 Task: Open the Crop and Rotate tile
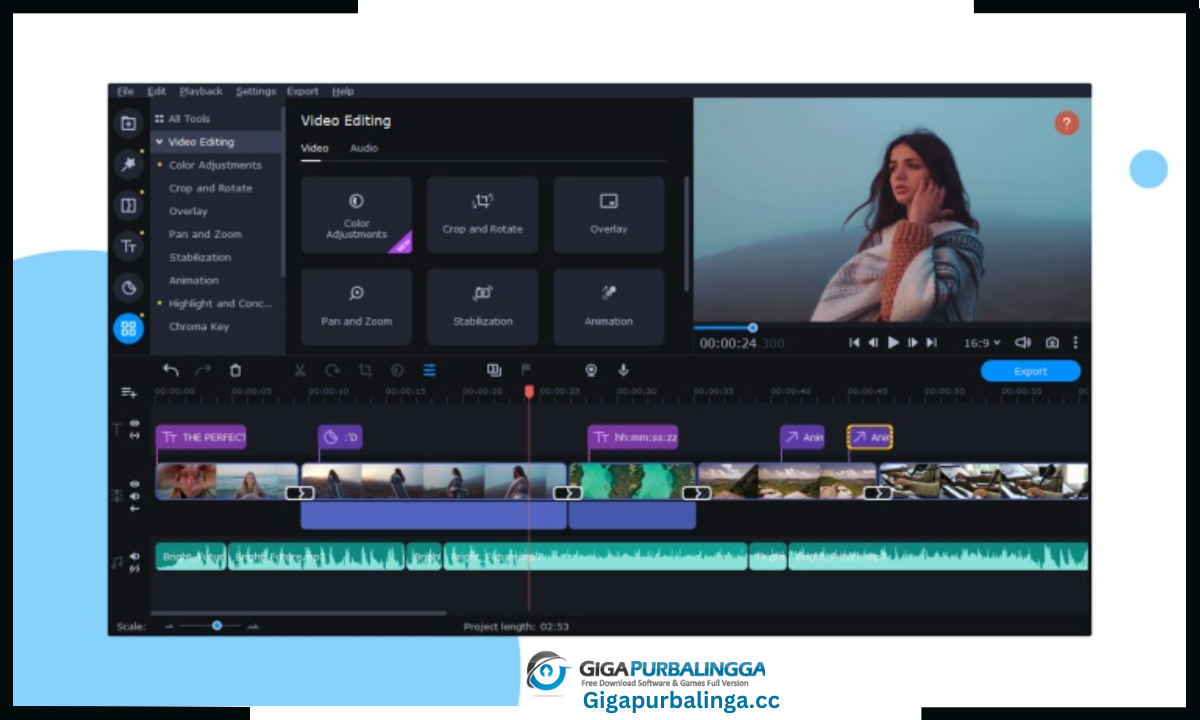[482, 215]
